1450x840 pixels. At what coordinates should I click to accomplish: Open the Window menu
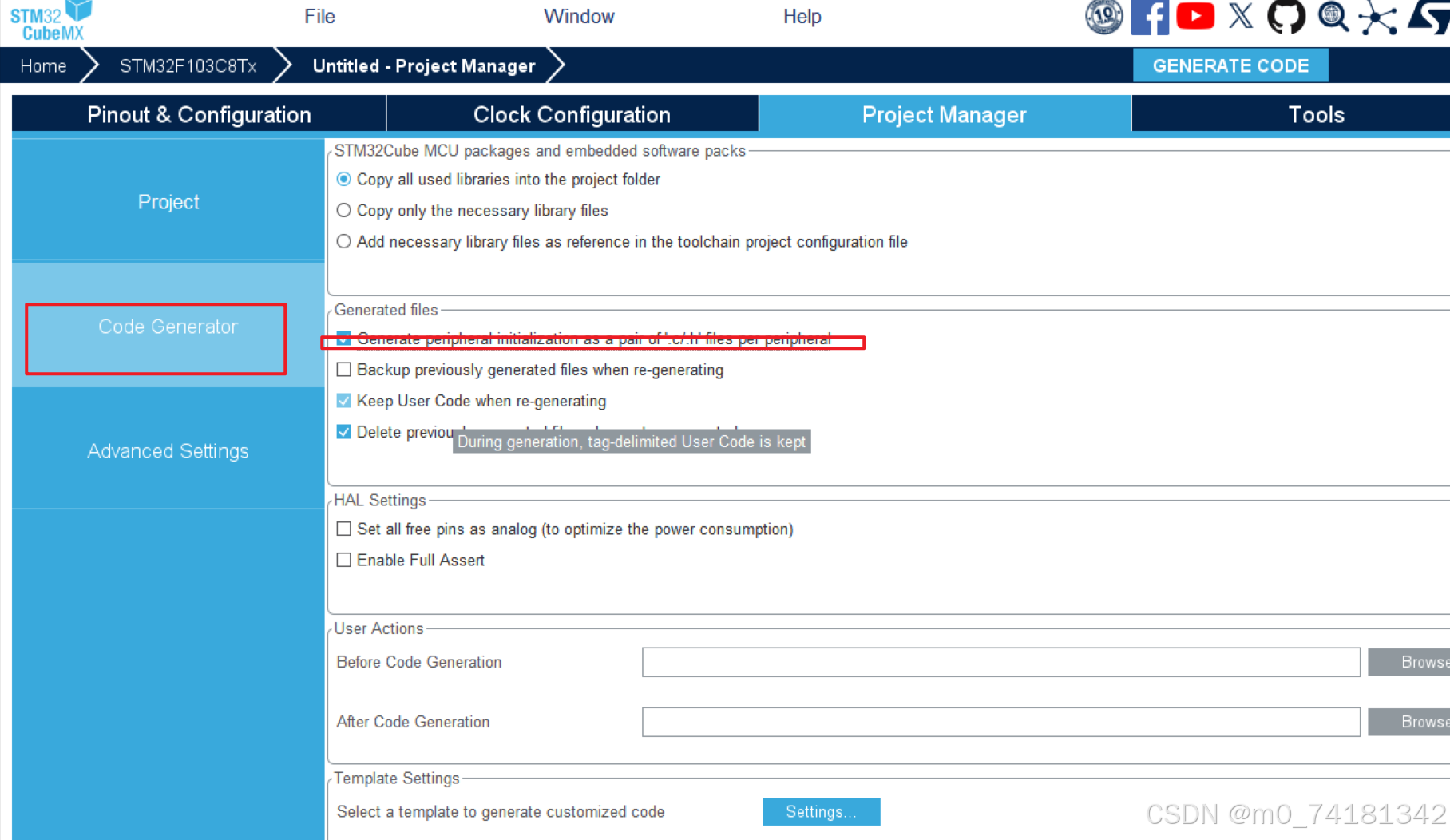tap(579, 17)
